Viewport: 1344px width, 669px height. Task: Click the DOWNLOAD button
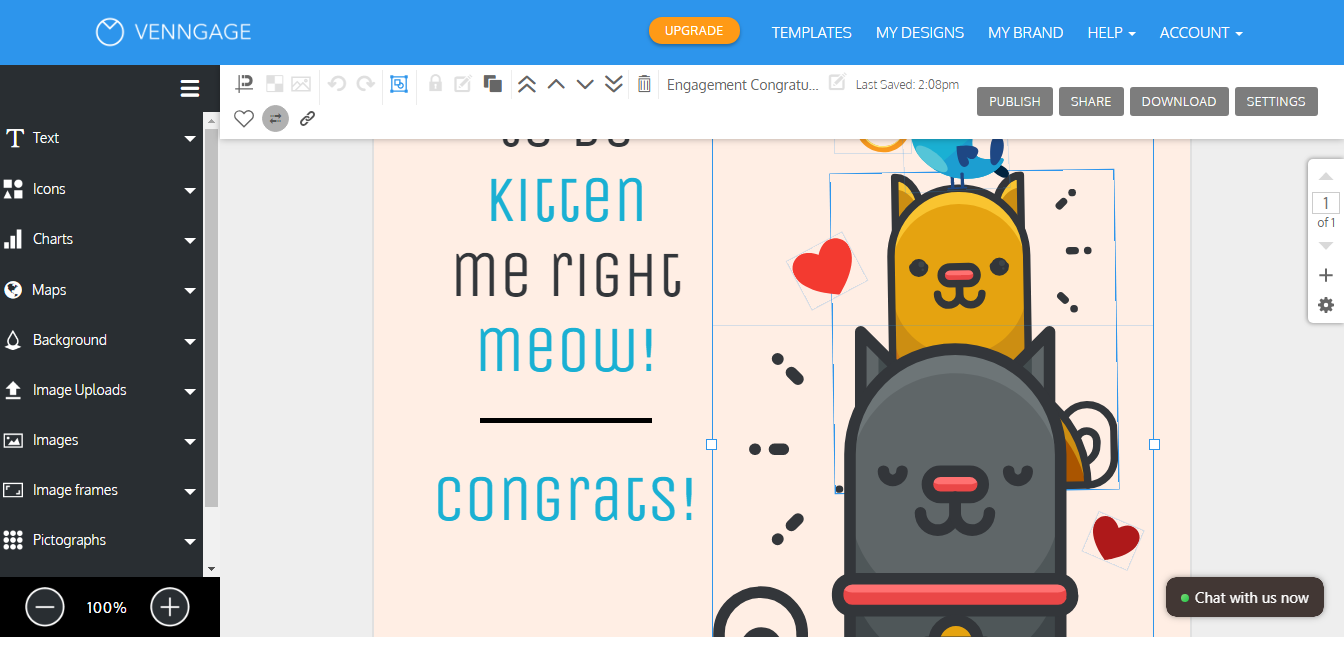(1179, 101)
